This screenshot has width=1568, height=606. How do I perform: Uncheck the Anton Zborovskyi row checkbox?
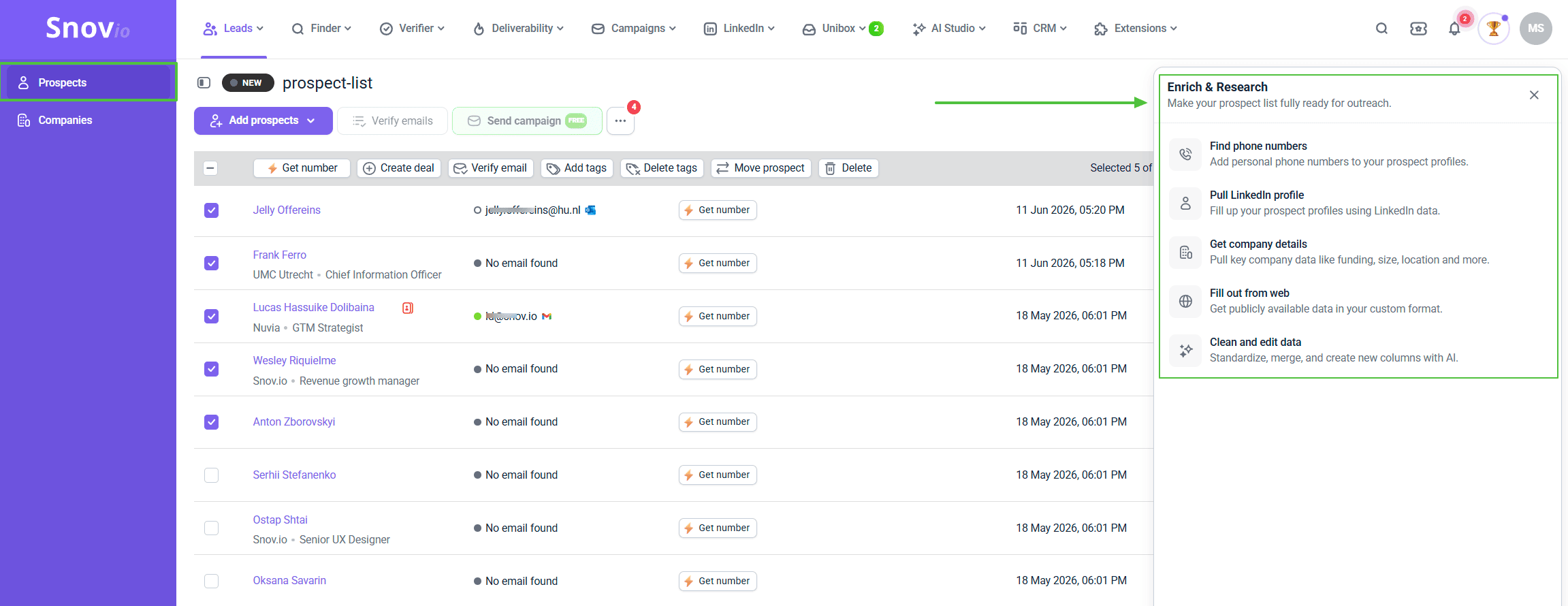coord(212,422)
